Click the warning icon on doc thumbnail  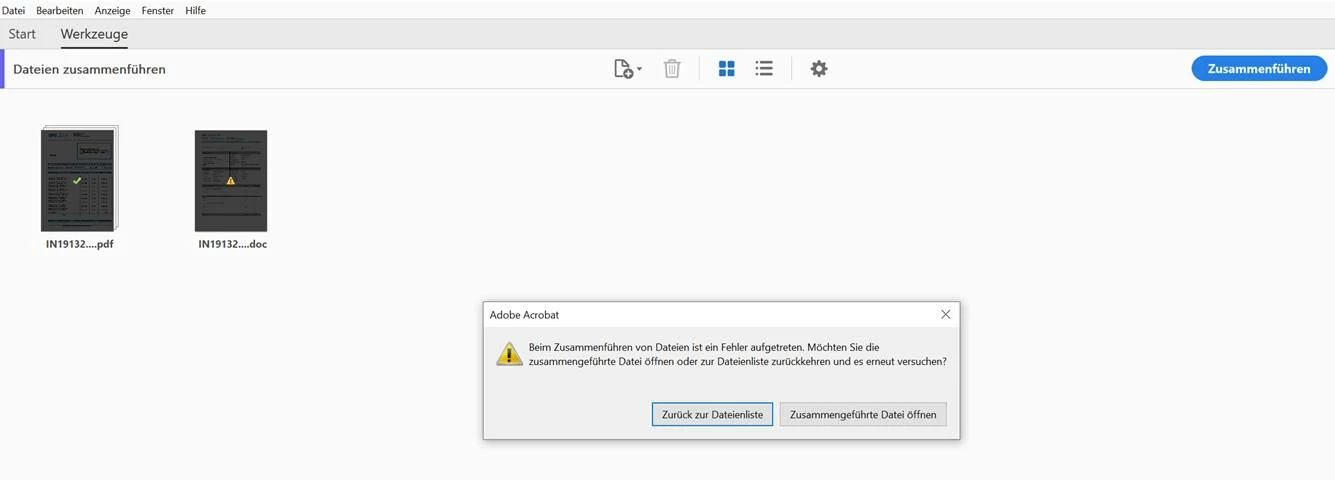point(231,181)
